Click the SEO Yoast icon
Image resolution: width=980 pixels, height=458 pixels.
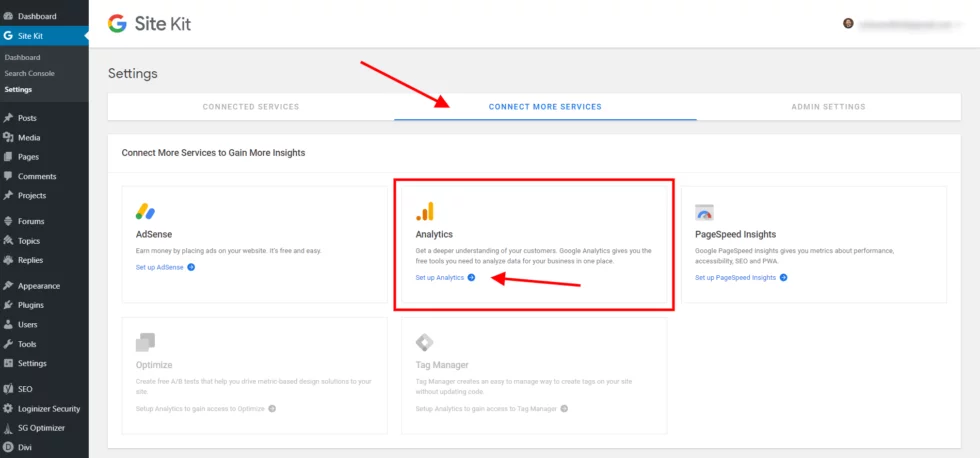click(8, 389)
